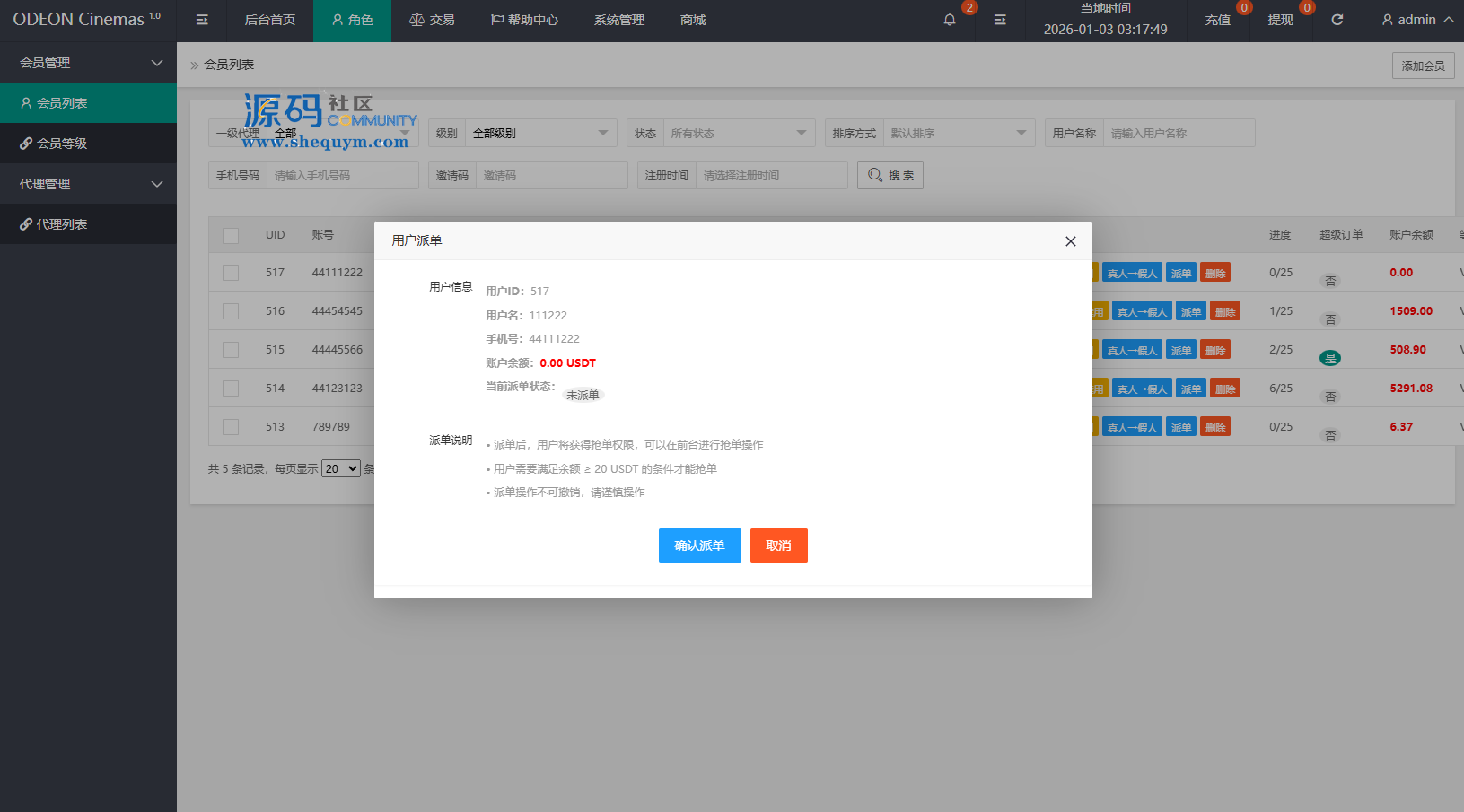1464x812 pixels.
Task: Open the 交易 top menu
Action: coord(432,20)
